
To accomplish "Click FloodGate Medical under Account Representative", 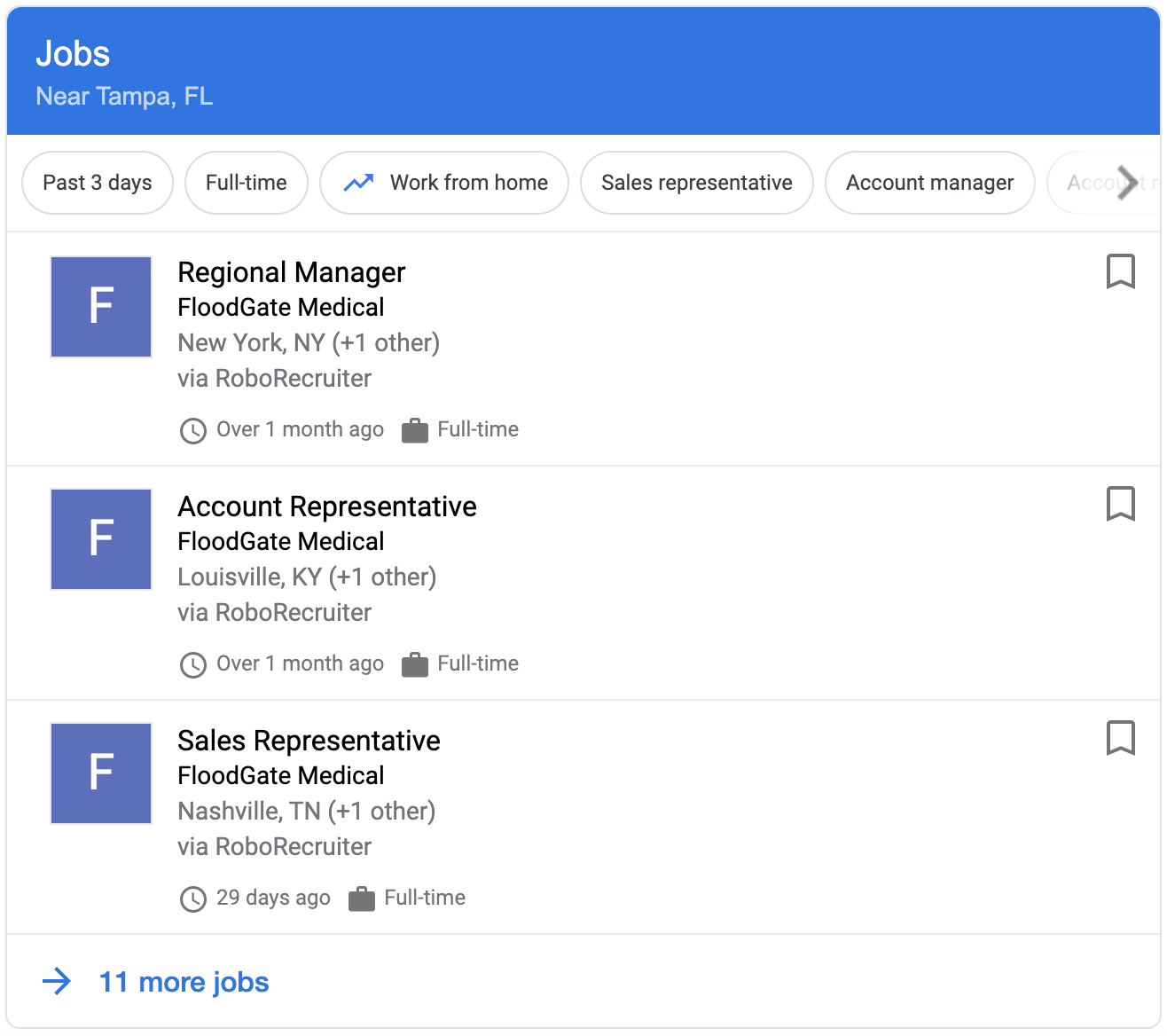I will point(281,541).
